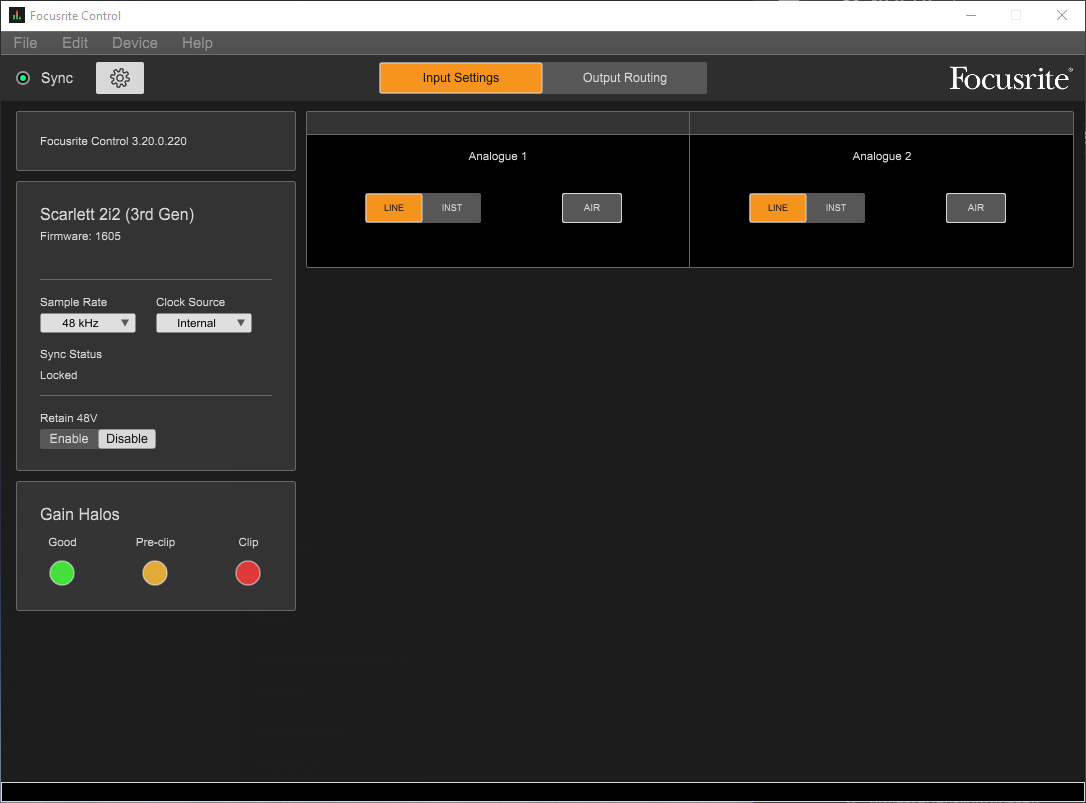1086x803 pixels.
Task: Toggle AIR mode on Analogue 2
Action: click(975, 208)
